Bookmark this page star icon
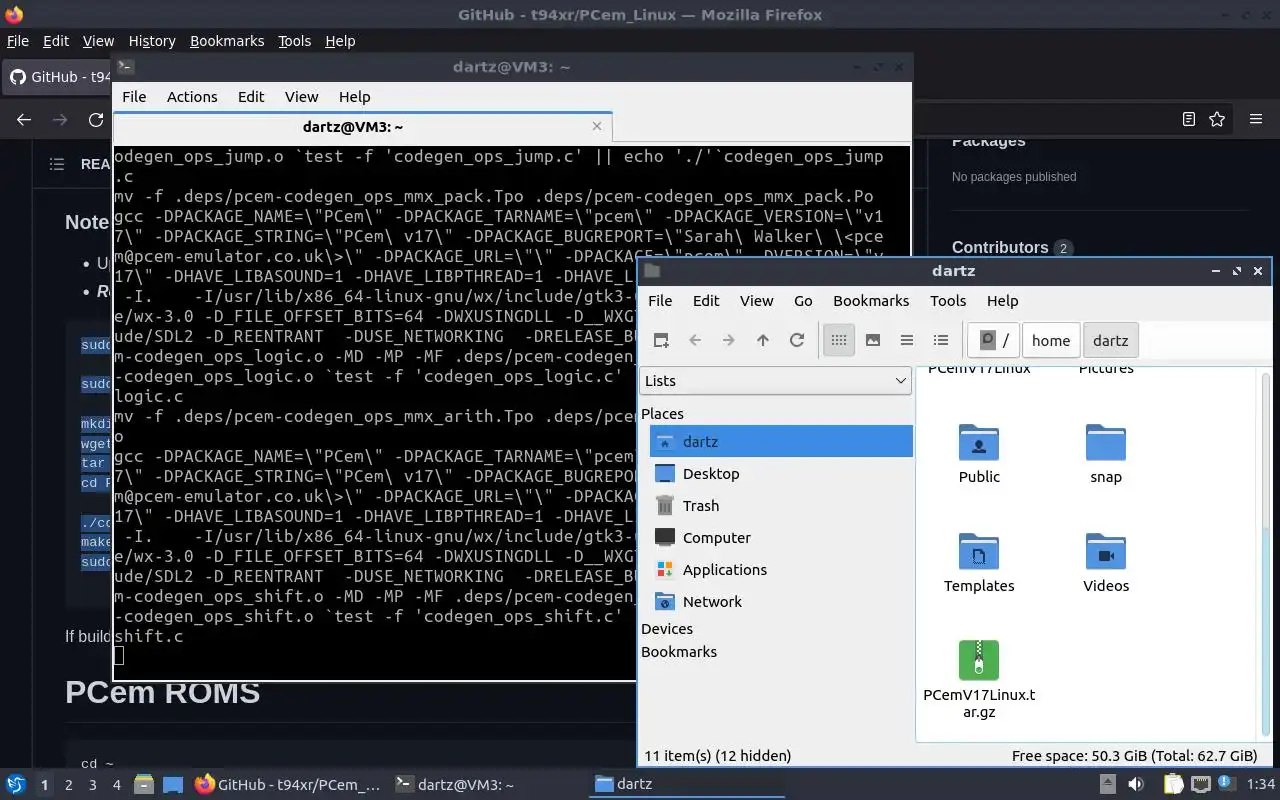1280x800 pixels. click(x=1217, y=119)
